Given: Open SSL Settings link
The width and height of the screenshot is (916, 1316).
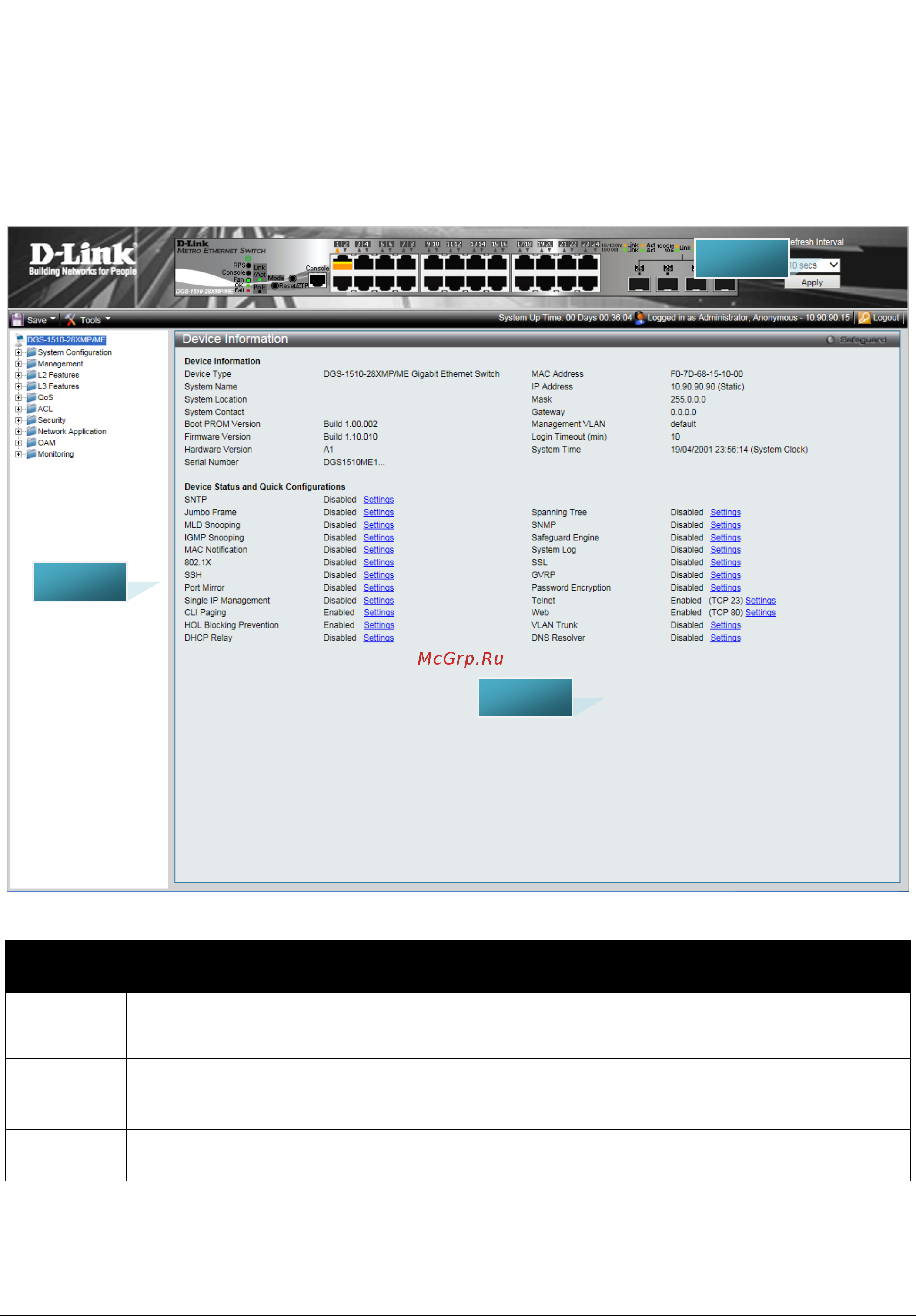Looking at the screenshot, I should 725,562.
